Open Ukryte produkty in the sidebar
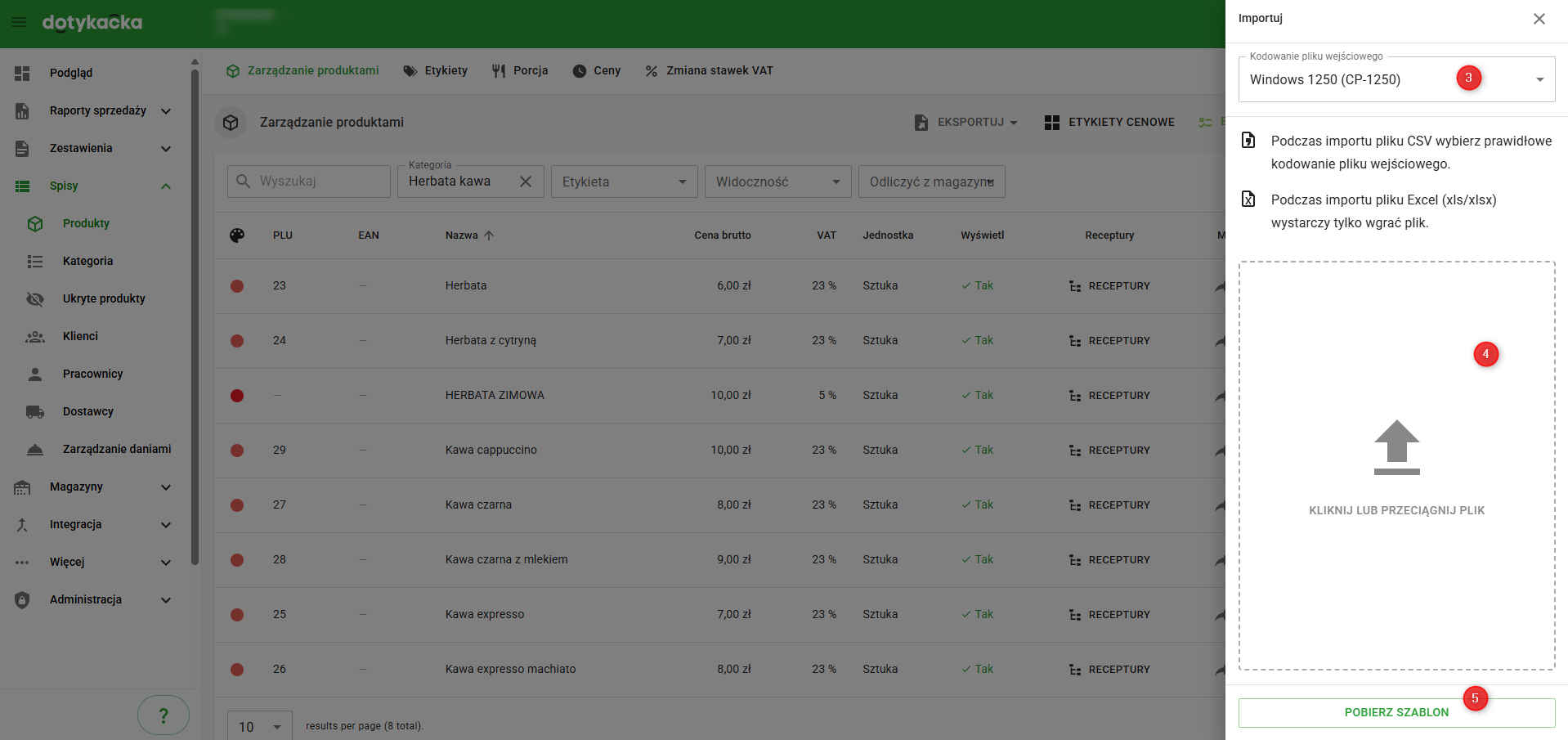1568x740 pixels. 104,298
